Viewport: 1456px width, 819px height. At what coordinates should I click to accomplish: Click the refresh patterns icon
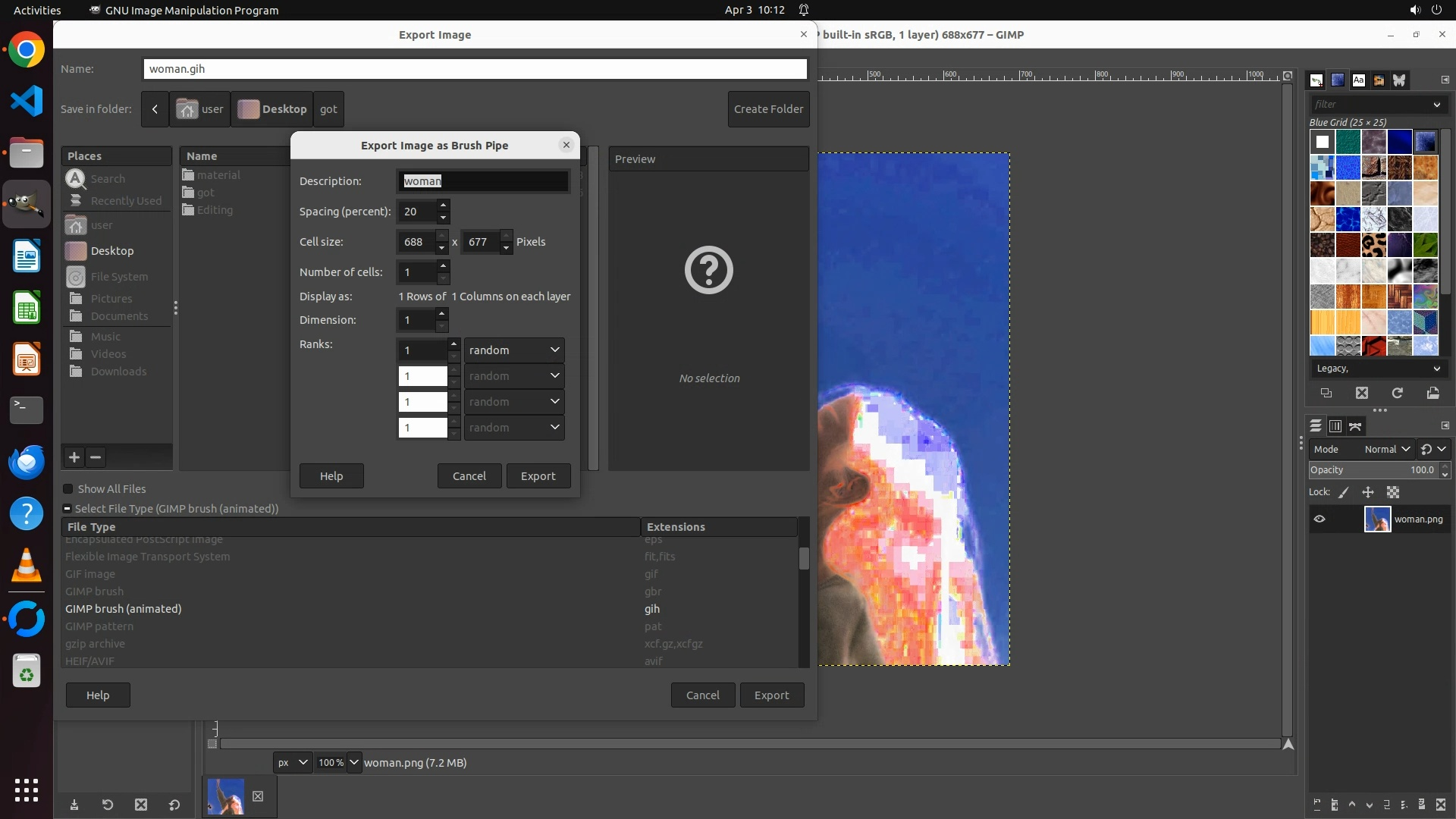[x=1397, y=393]
